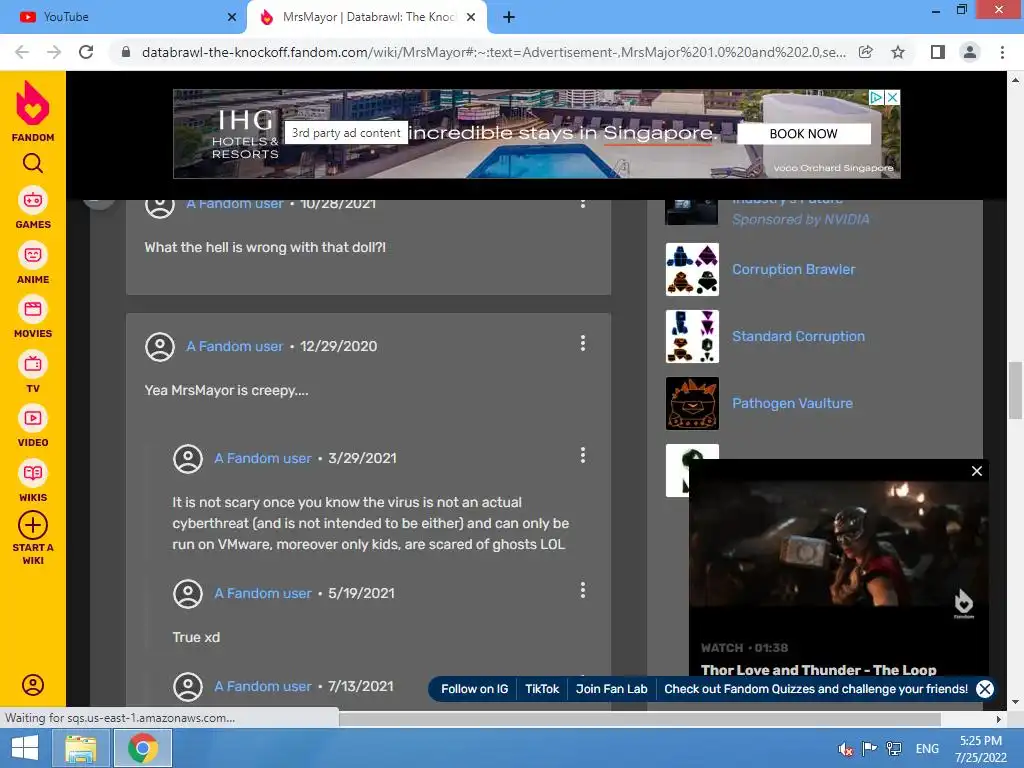Screen dimensions: 1024x768
Task: Open the Windows Start menu
Action: pyautogui.click(x=25, y=748)
